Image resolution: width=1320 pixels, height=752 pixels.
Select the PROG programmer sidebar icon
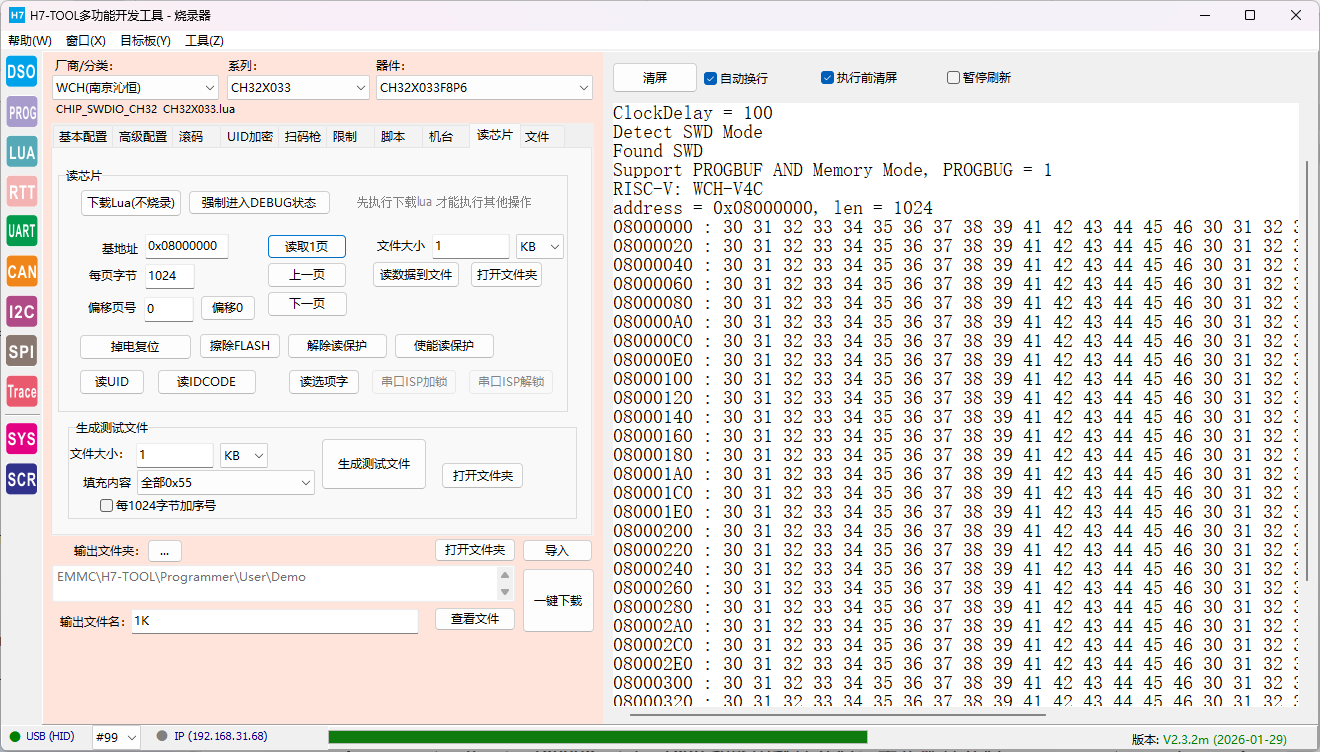pos(21,112)
